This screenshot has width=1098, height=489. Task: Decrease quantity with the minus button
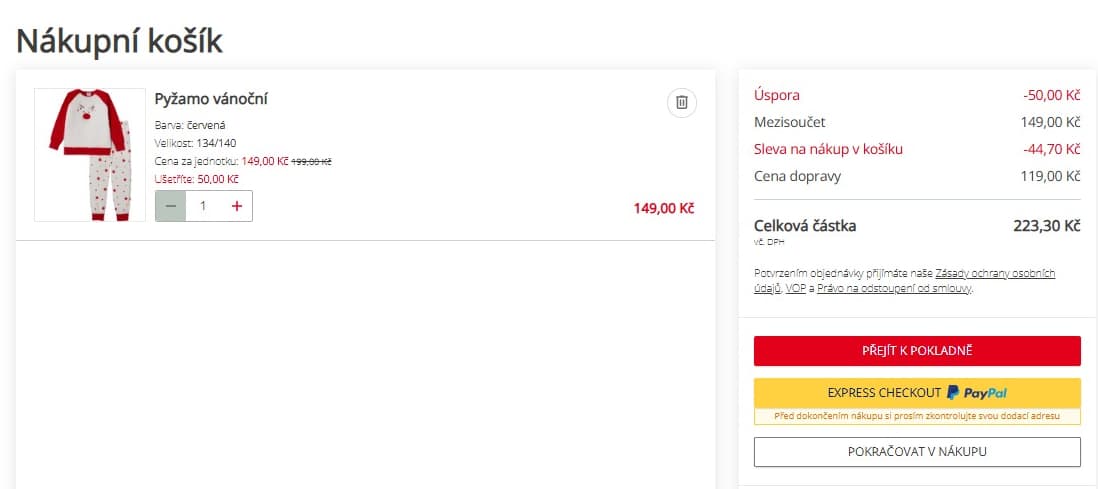click(x=171, y=206)
